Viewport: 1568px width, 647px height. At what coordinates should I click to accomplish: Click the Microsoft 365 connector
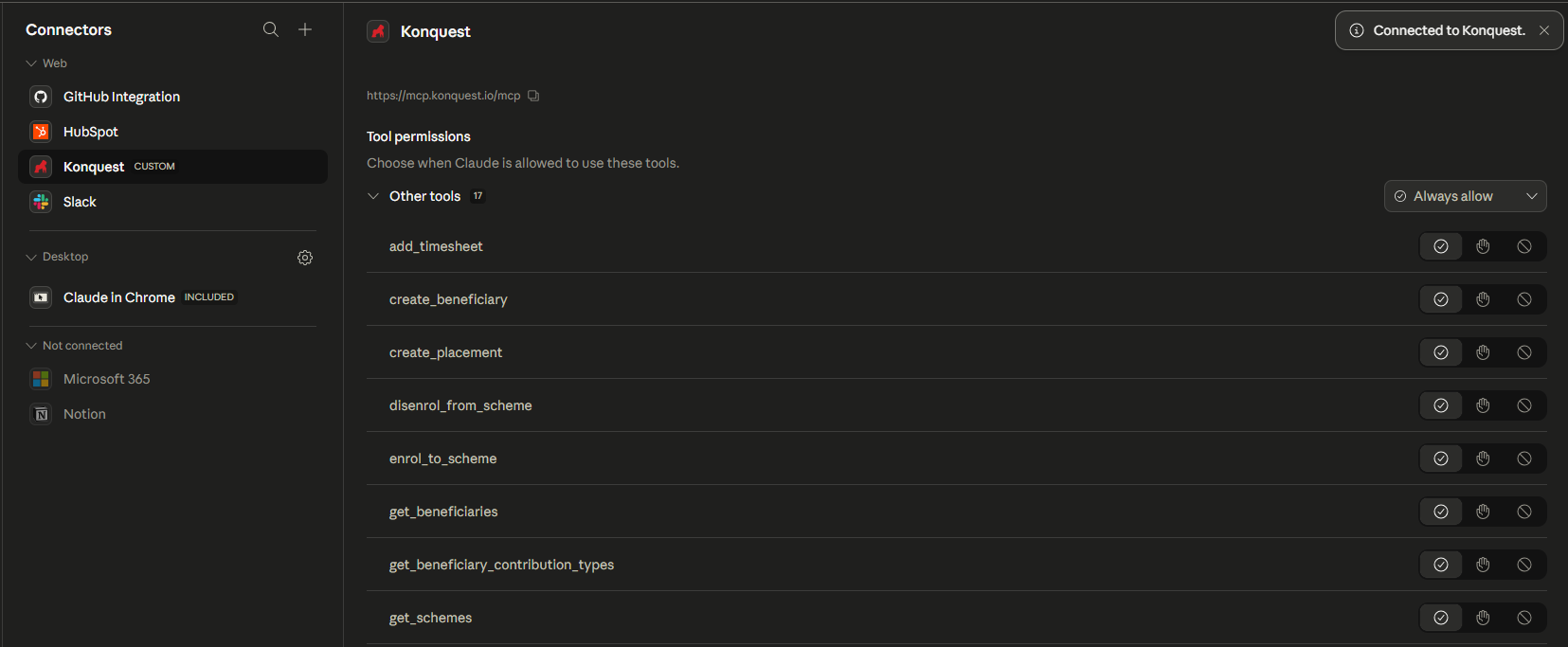coord(106,379)
